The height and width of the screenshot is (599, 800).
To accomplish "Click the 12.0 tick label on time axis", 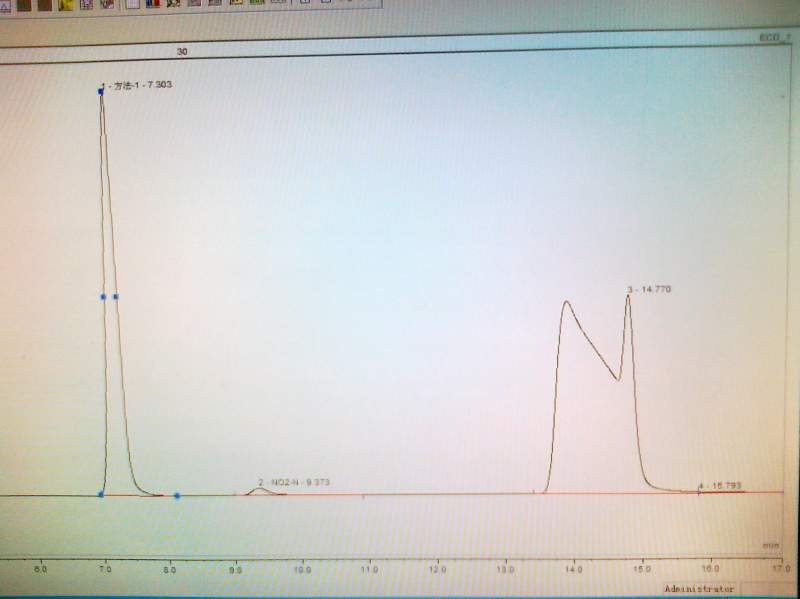I will coord(438,568).
